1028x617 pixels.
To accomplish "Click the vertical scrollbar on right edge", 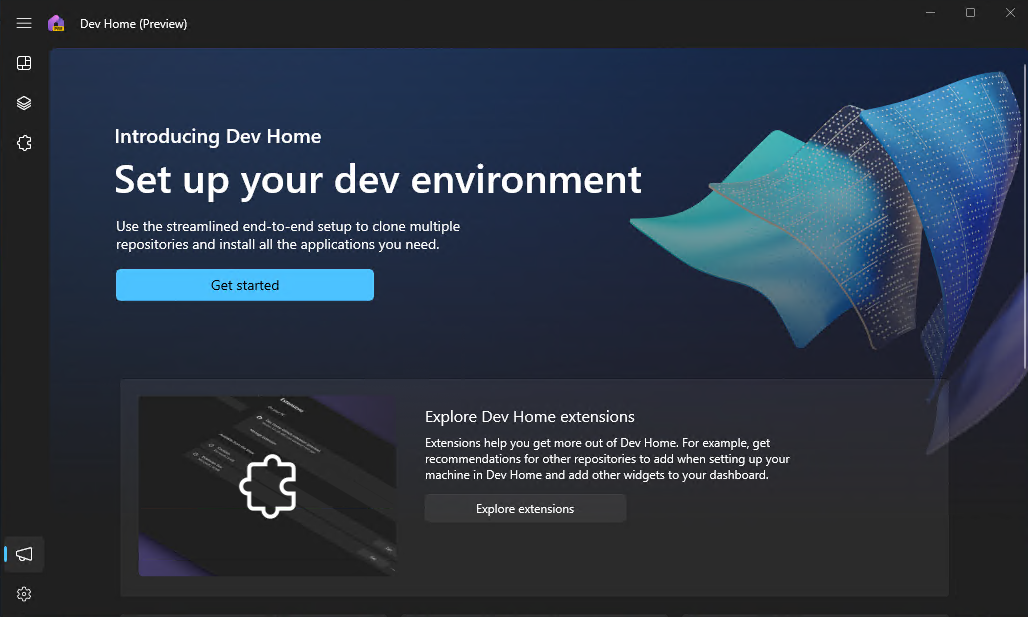I will point(1025,216).
